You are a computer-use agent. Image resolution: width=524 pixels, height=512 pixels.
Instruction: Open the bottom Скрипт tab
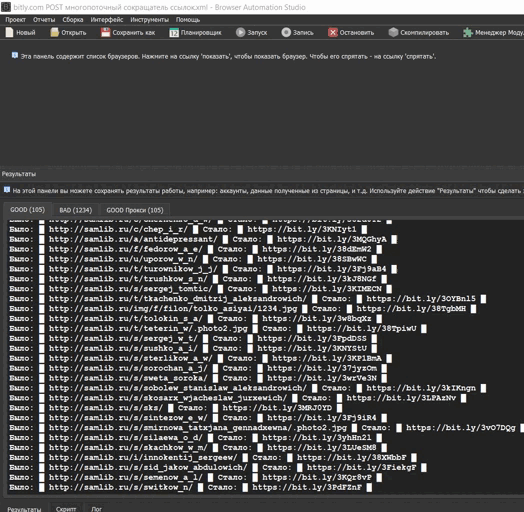pyautogui.click(x=66, y=509)
